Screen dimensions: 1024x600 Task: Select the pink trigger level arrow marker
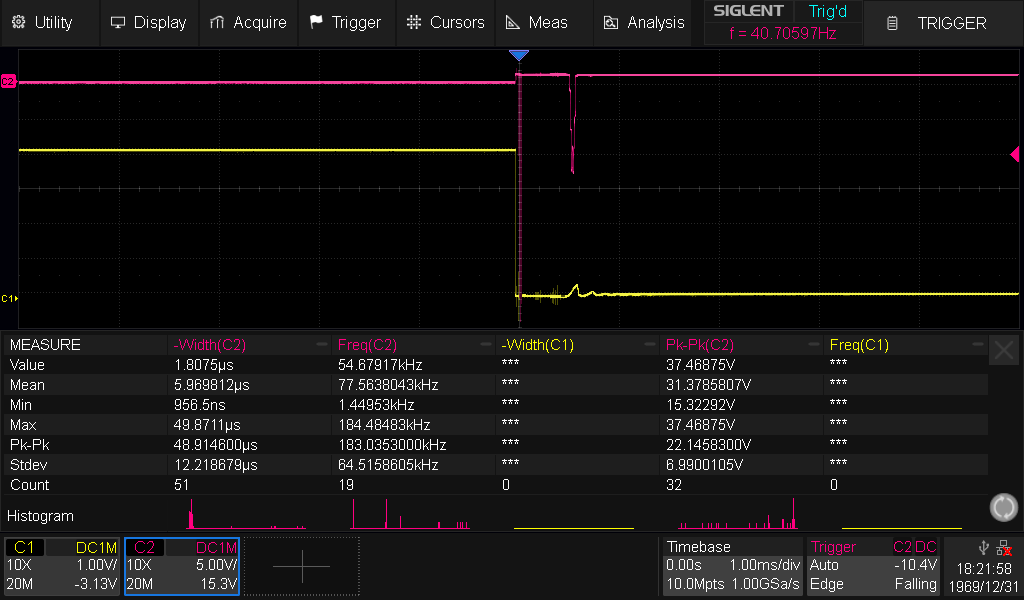1014,154
